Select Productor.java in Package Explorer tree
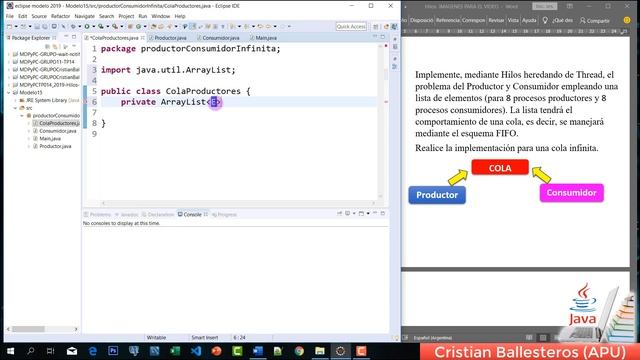The image size is (640, 360). (x=52, y=146)
